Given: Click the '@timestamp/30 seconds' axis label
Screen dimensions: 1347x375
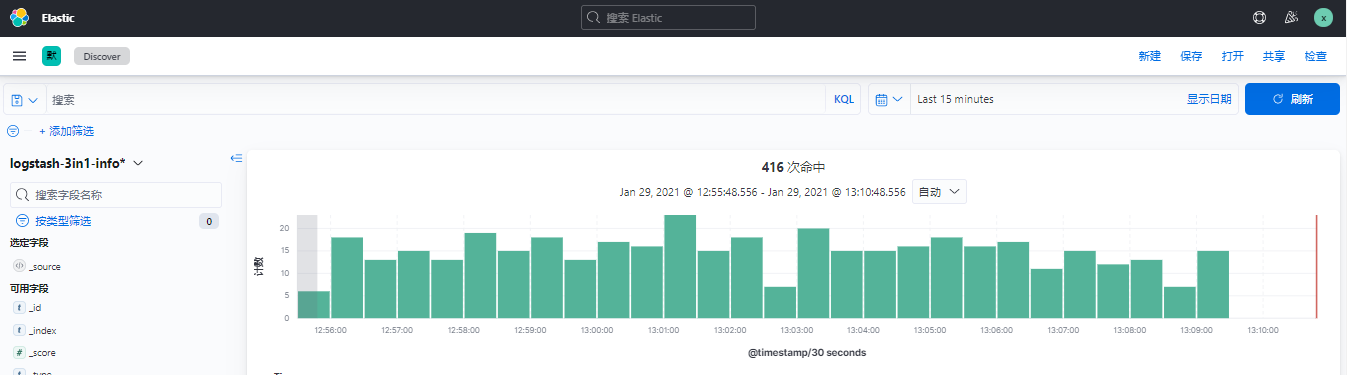Looking at the screenshot, I should click(x=807, y=353).
